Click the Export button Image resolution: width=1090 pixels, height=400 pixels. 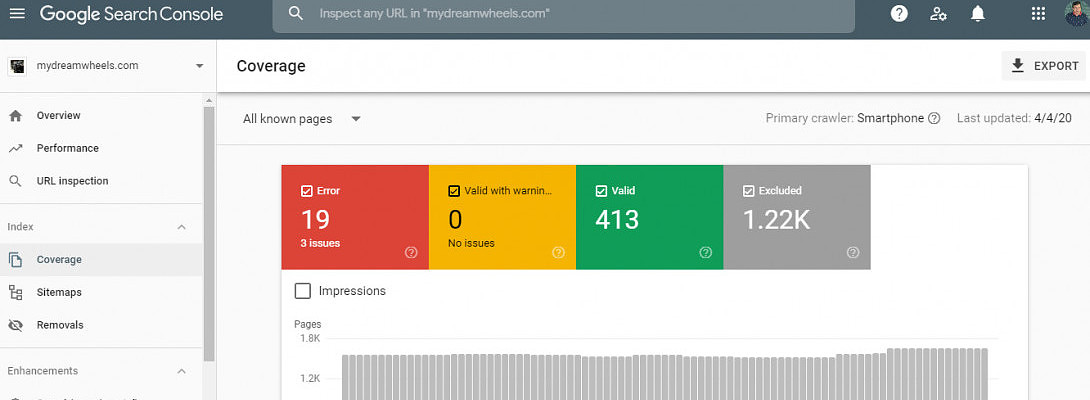coord(1044,66)
